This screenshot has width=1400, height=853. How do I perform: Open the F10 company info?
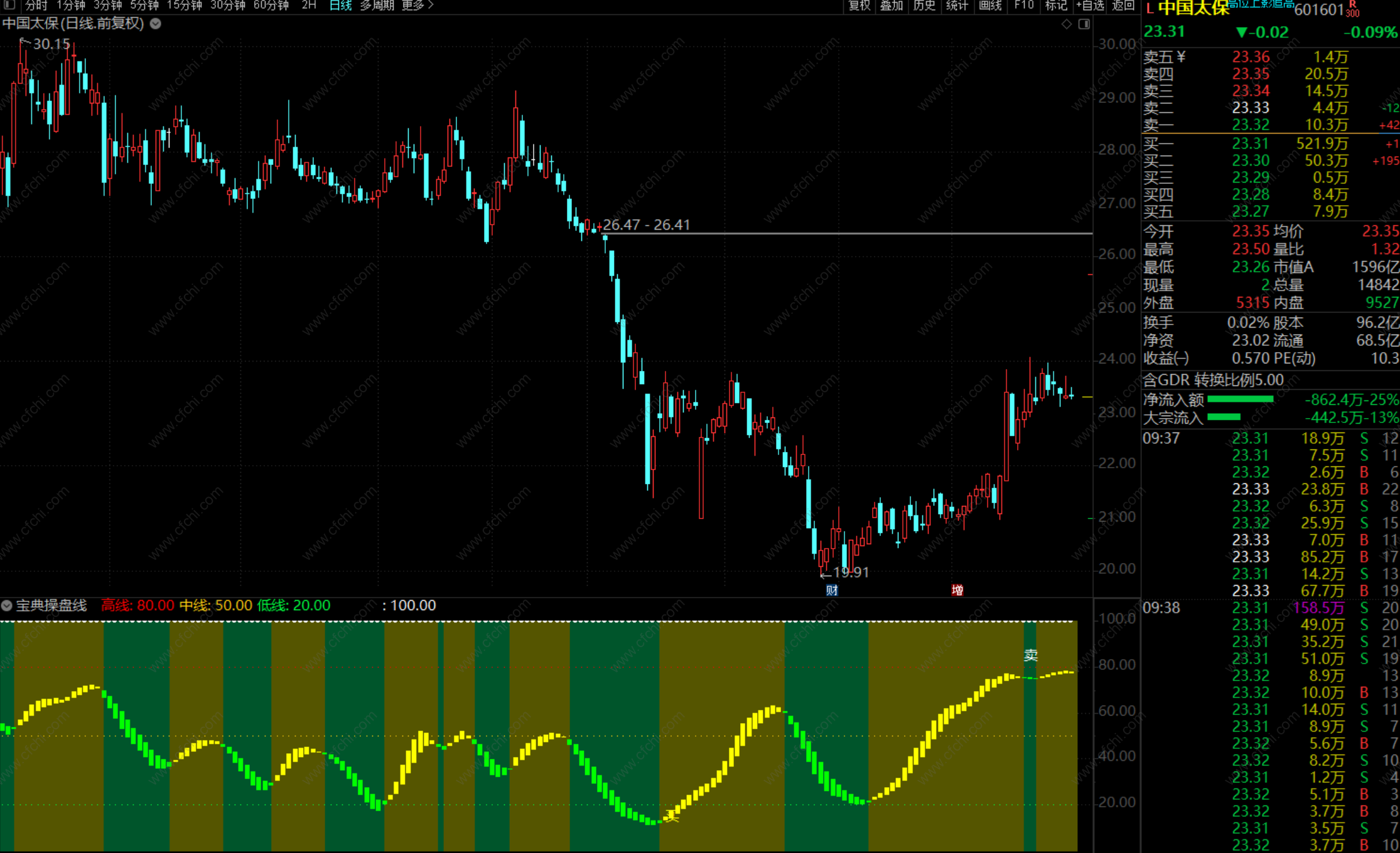[x=1023, y=6]
